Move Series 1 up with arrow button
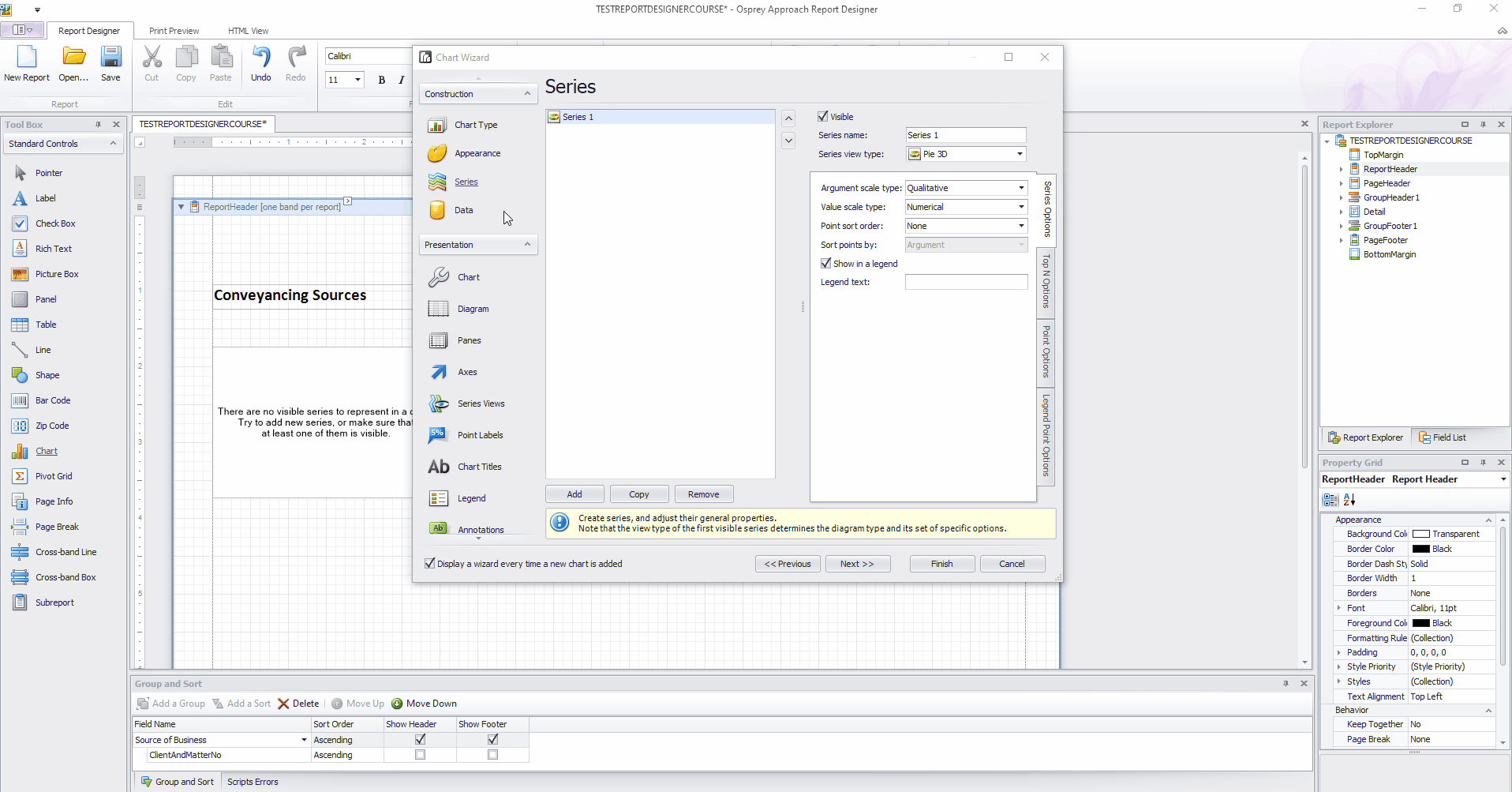 [788, 118]
